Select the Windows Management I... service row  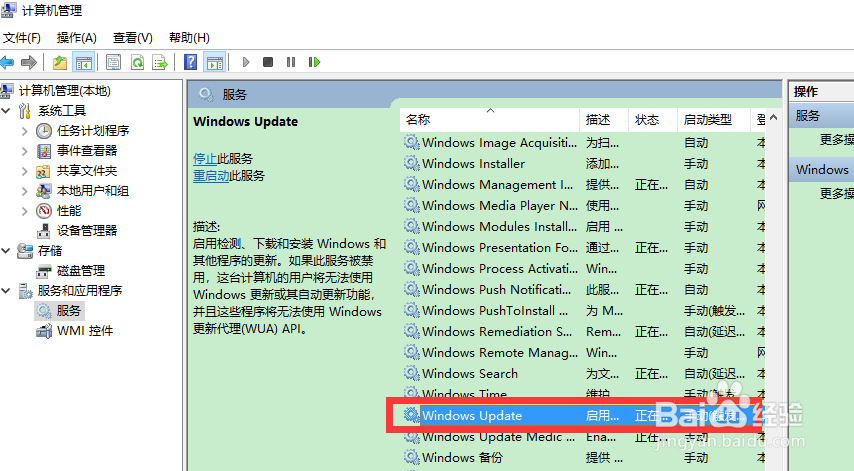pos(584,185)
